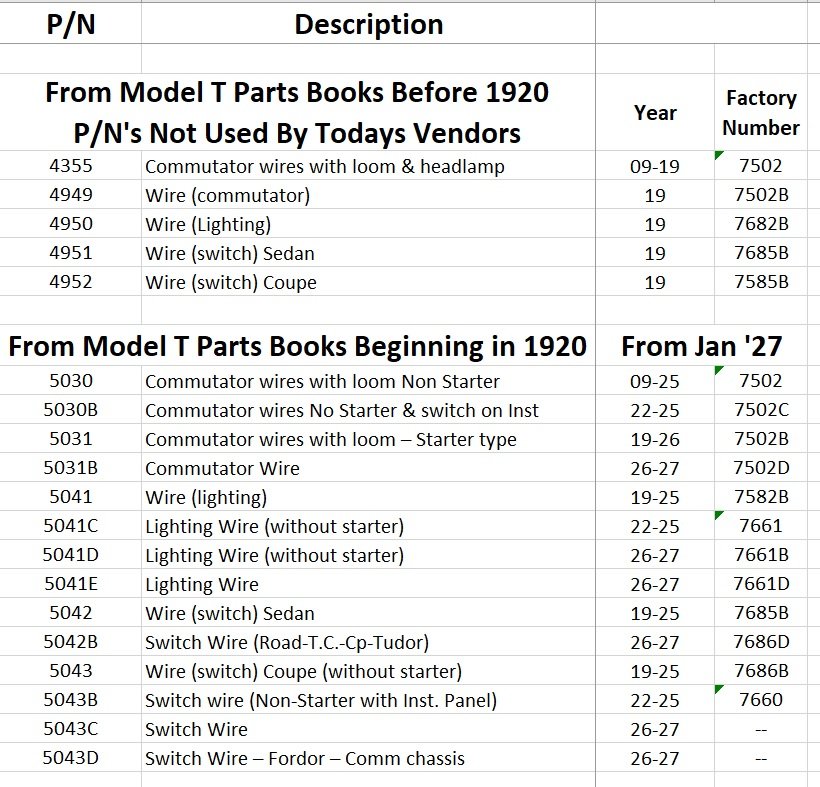Select the 'Commutator Wire' cell for 5031B
820x787 pixels.
[x=222, y=468]
